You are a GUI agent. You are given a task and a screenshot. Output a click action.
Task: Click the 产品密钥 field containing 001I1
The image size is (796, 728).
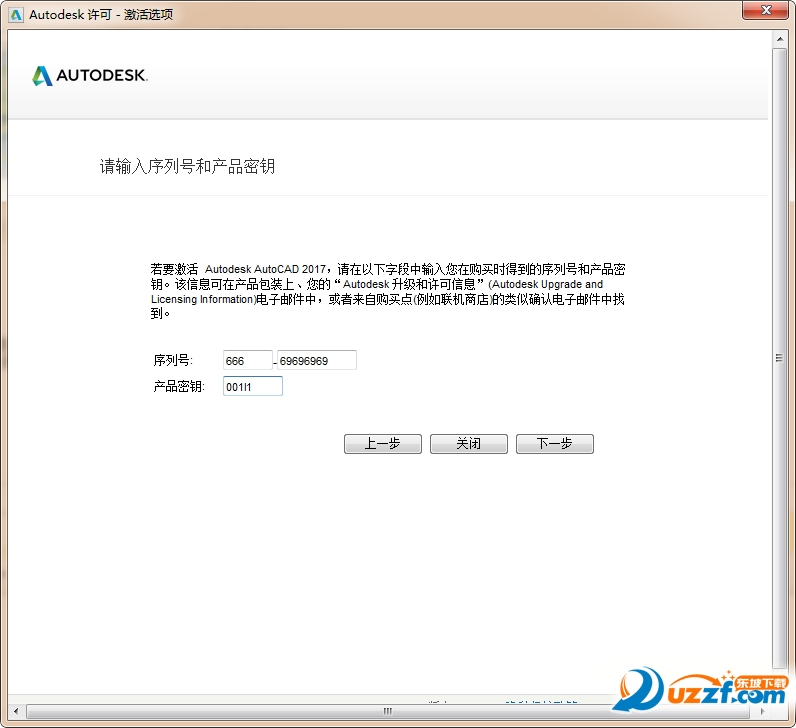253,386
